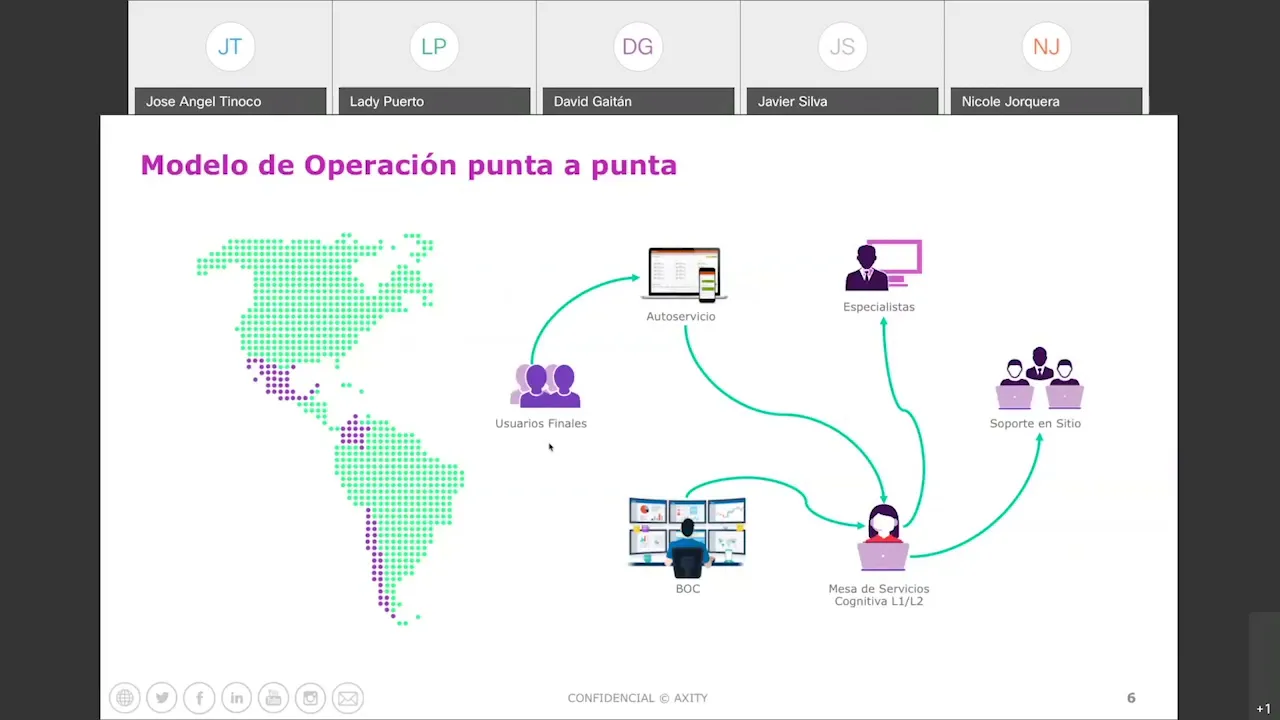Click the Instagram icon in slide footer
This screenshot has width=1280, height=720.
311,698
